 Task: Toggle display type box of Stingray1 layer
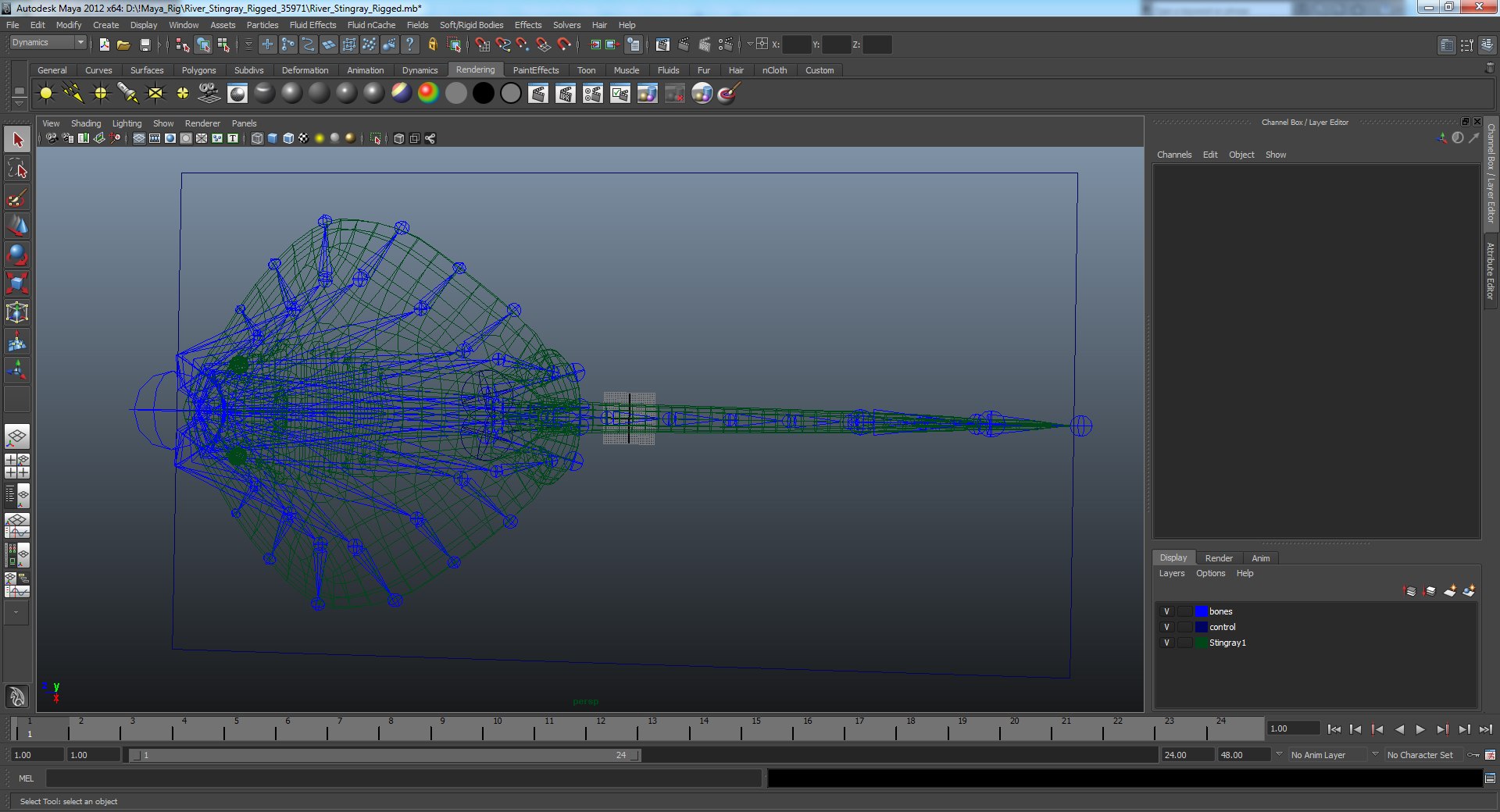coord(1185,643)
